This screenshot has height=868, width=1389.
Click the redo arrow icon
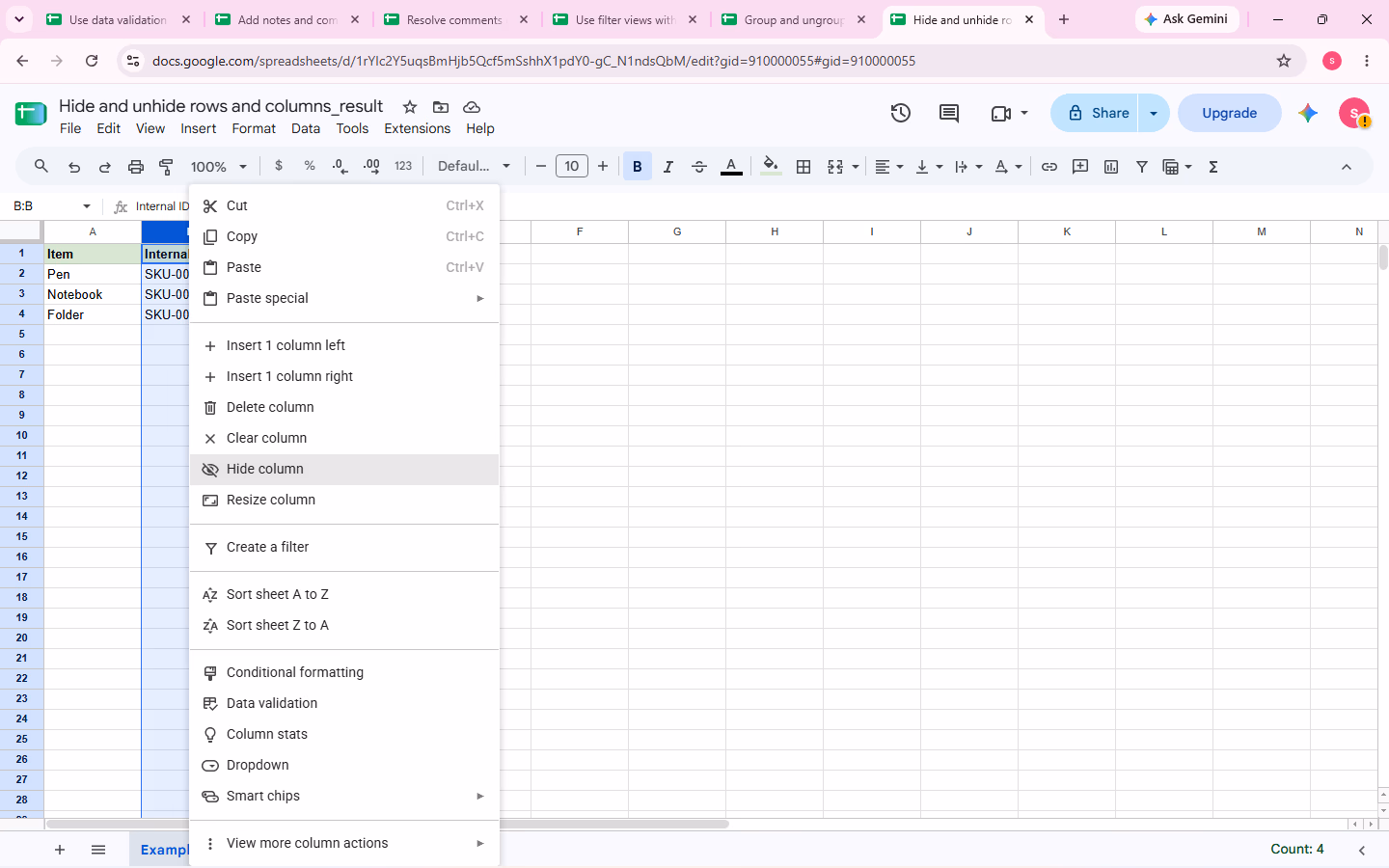[105, 167]
